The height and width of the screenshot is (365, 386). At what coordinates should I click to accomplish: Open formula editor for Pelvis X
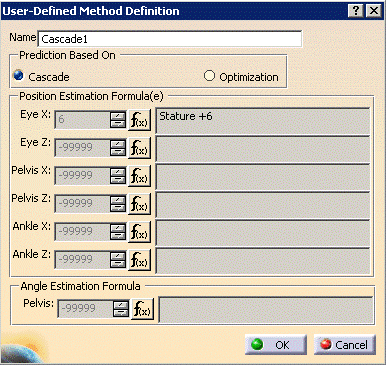pos(139,176)
